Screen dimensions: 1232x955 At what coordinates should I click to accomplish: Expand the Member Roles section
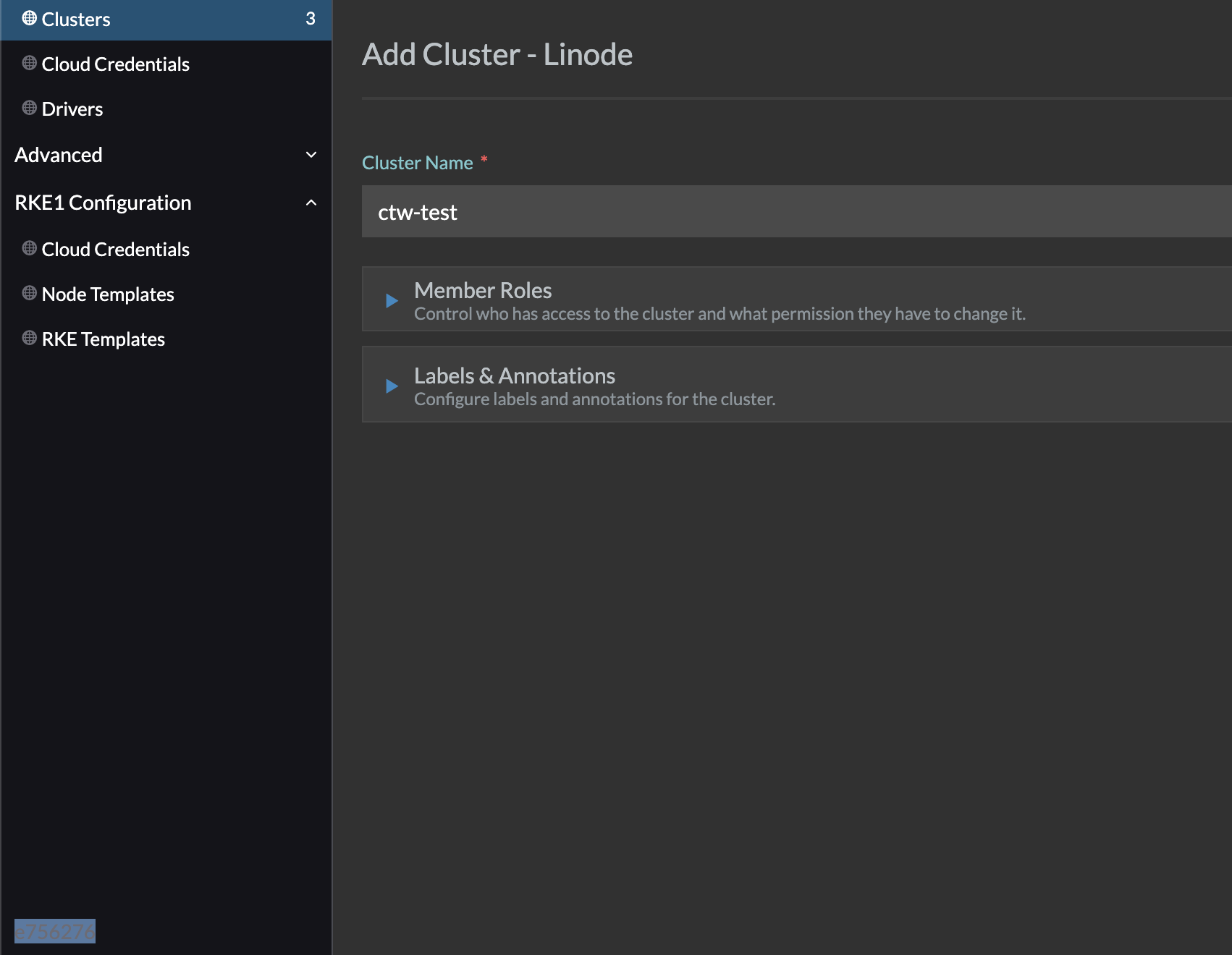pyautogui.click(x=482, y=289)
